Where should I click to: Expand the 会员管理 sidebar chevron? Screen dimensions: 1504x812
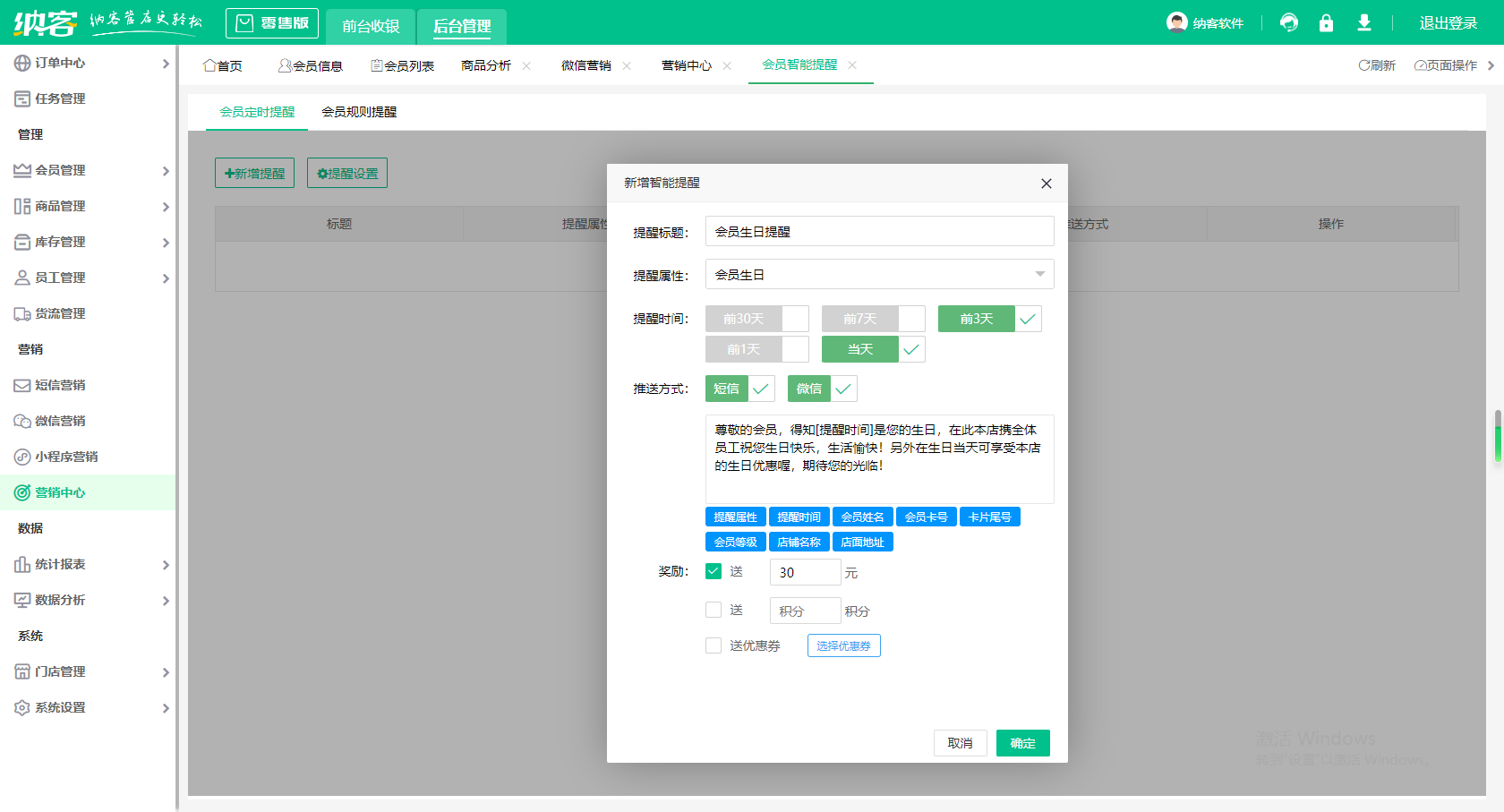(166, 171)
